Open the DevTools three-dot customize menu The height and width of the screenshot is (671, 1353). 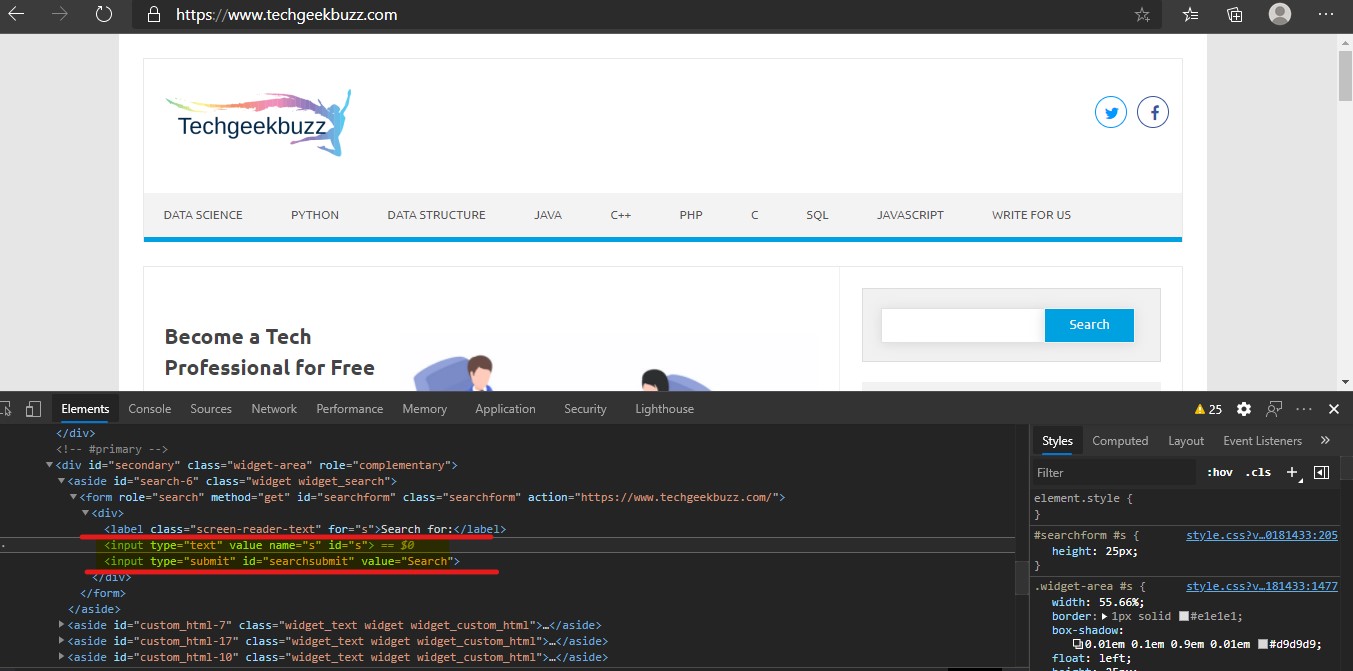click(x=1304, y=409)
